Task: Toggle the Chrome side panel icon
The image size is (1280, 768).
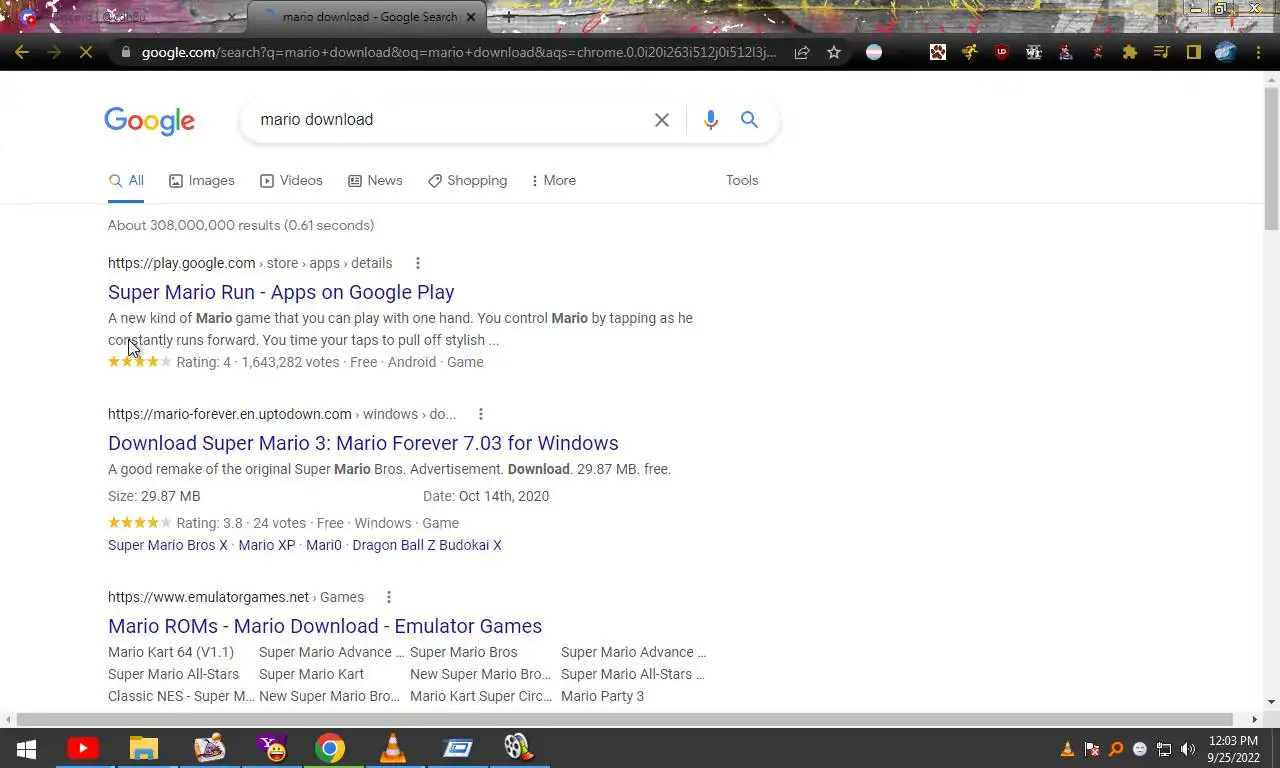Action: point(1194,52)
